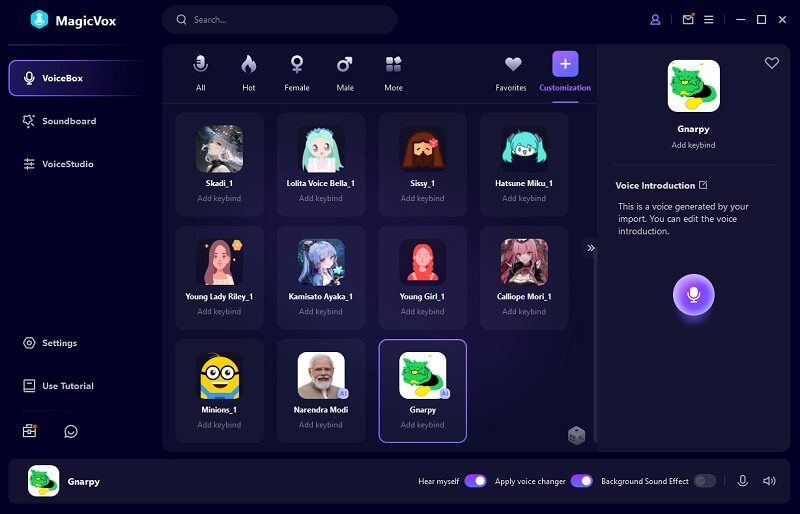Click the edit Voice Introduction icon
Viewport: 800px width, 514px height.
click(x=703, y=185)
